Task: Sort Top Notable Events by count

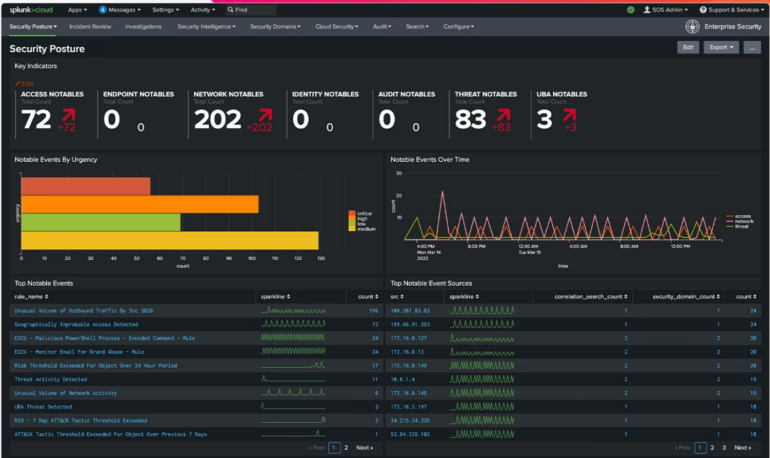Action: pos(368,296)
